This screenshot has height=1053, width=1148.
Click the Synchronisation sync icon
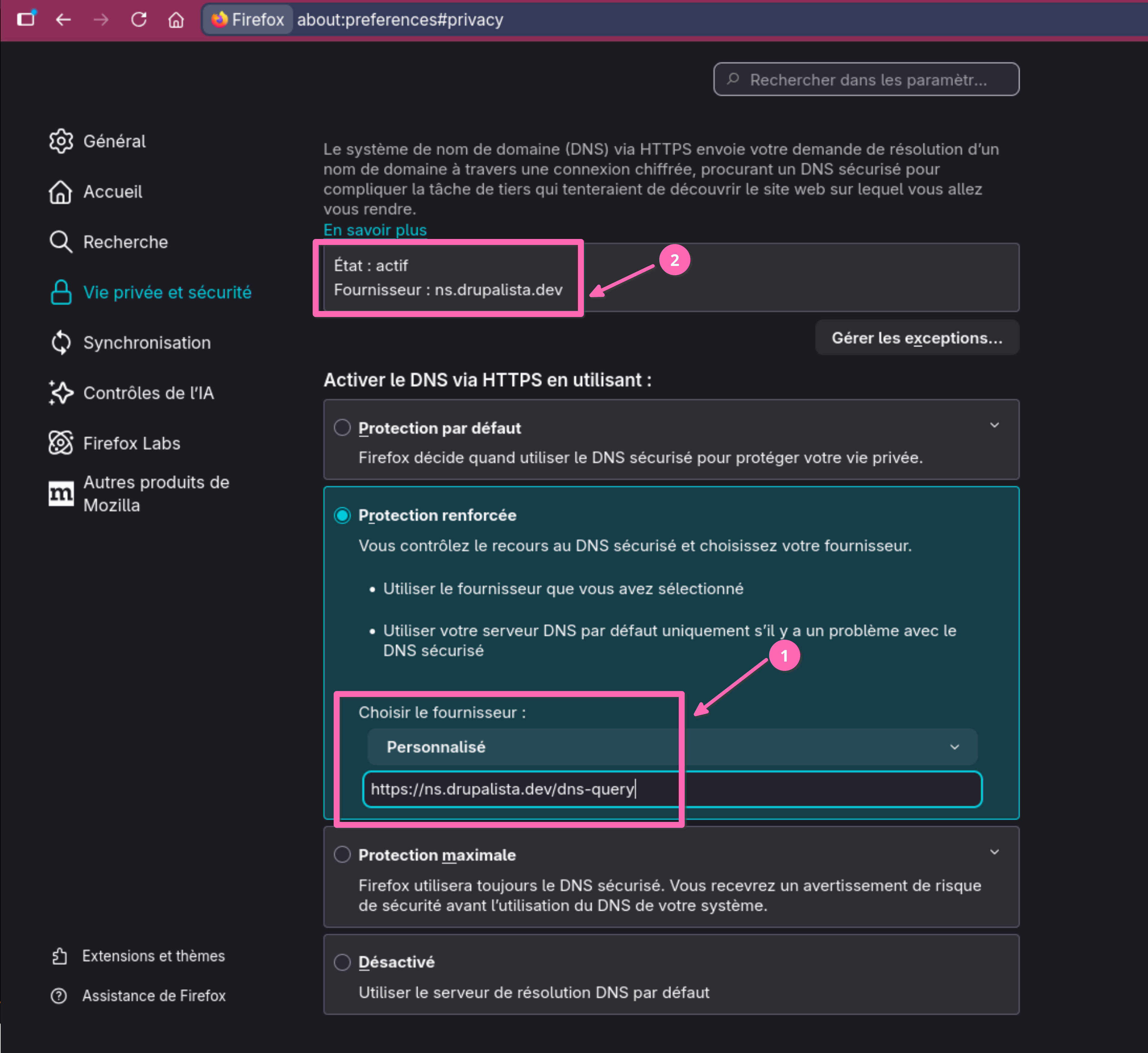click(x=61, y=342)
